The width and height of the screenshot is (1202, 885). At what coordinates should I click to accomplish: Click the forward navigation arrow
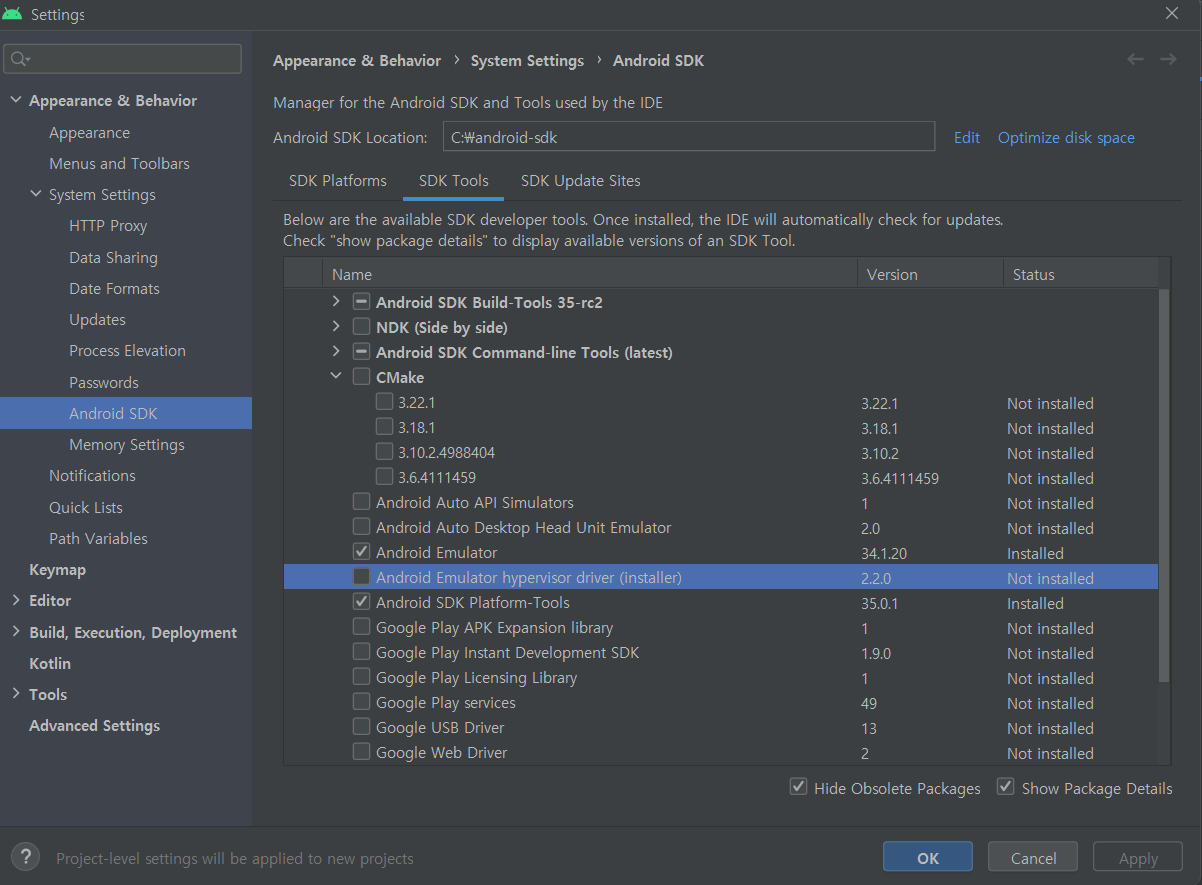(x=1168, y=60)
